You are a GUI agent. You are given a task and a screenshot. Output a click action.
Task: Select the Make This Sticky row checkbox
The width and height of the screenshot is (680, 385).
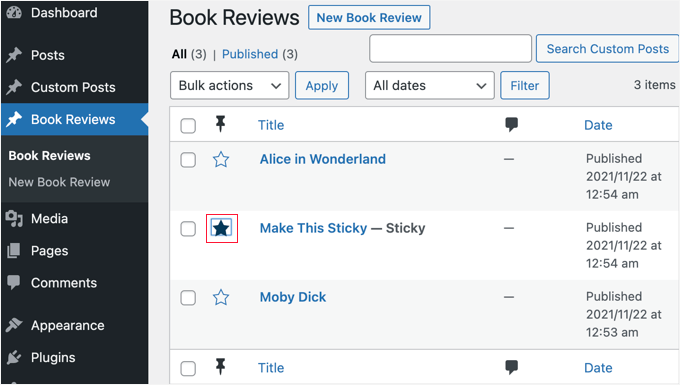(x=188, y=229)
